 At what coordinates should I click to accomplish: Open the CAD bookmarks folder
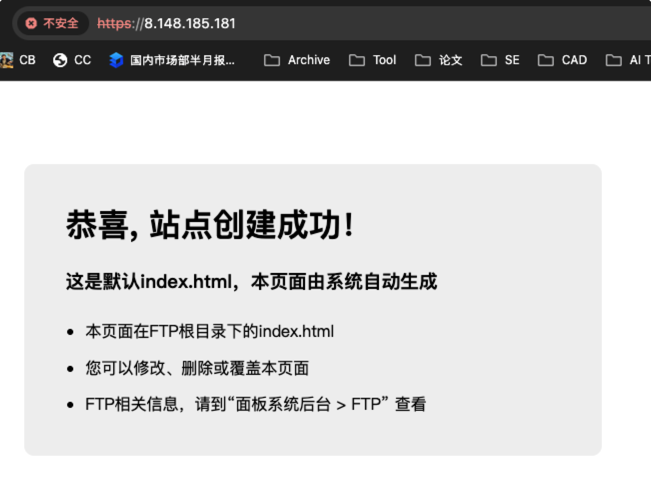[563, 60]
